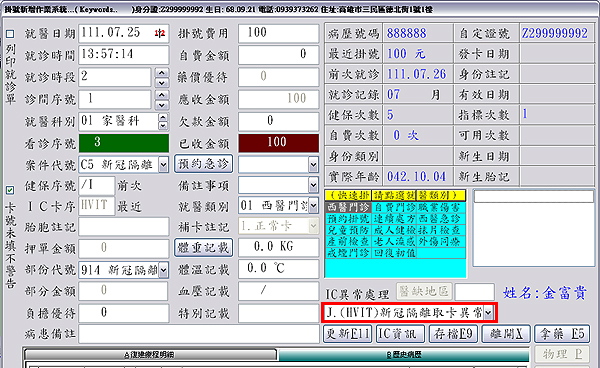The image size is (600, 368).
Task: Save with the 存檔F9 button
Action: point(453,334)
